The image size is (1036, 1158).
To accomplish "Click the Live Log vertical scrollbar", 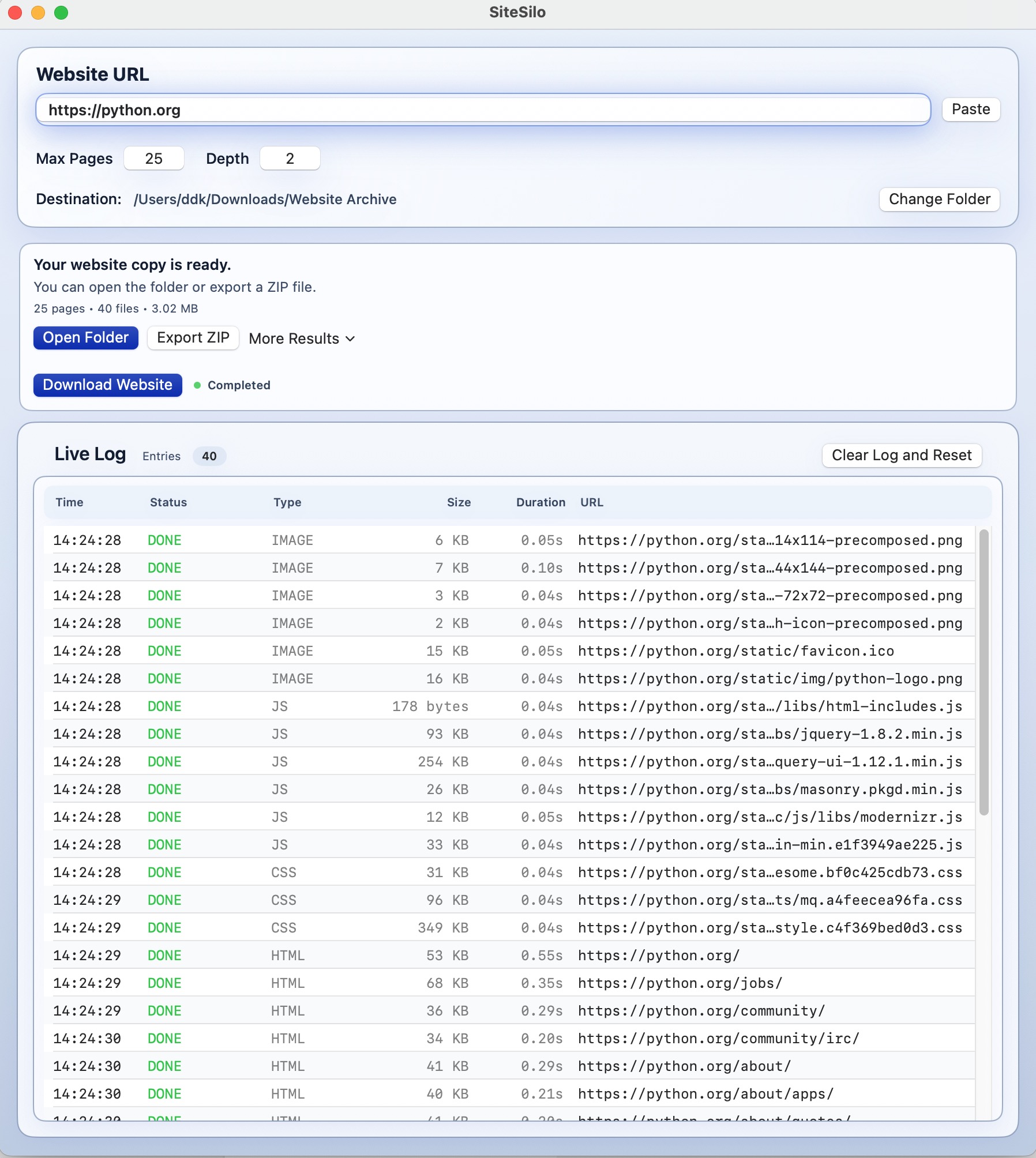I will click(x=984, y=672).
